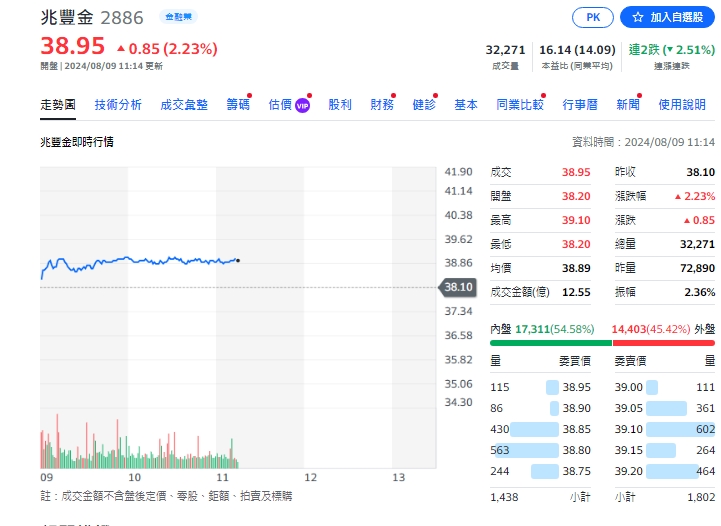The image size is (721, 526).
Task: Click the ask price 39.05 row
Action: point(664,408)
